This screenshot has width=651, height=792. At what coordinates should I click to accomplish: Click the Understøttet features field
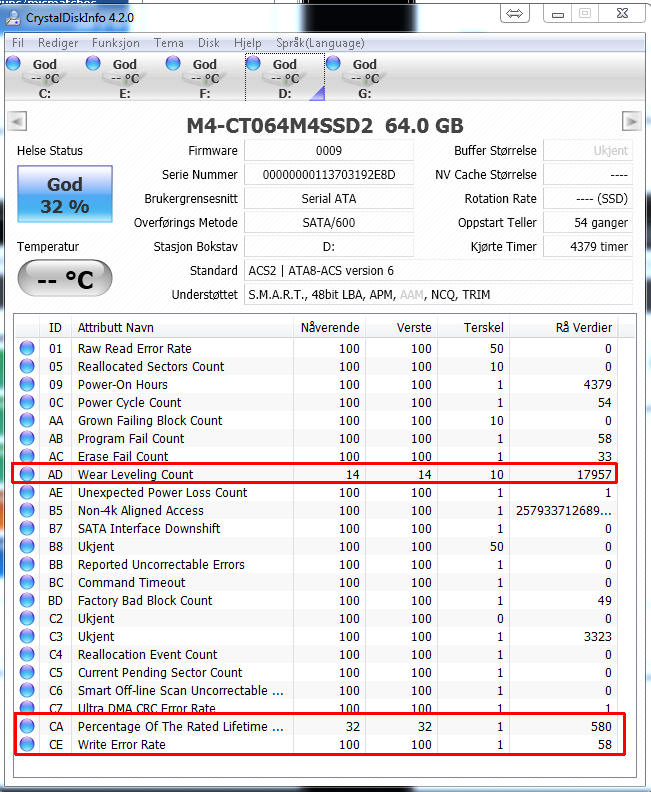(x=438, y=294)
